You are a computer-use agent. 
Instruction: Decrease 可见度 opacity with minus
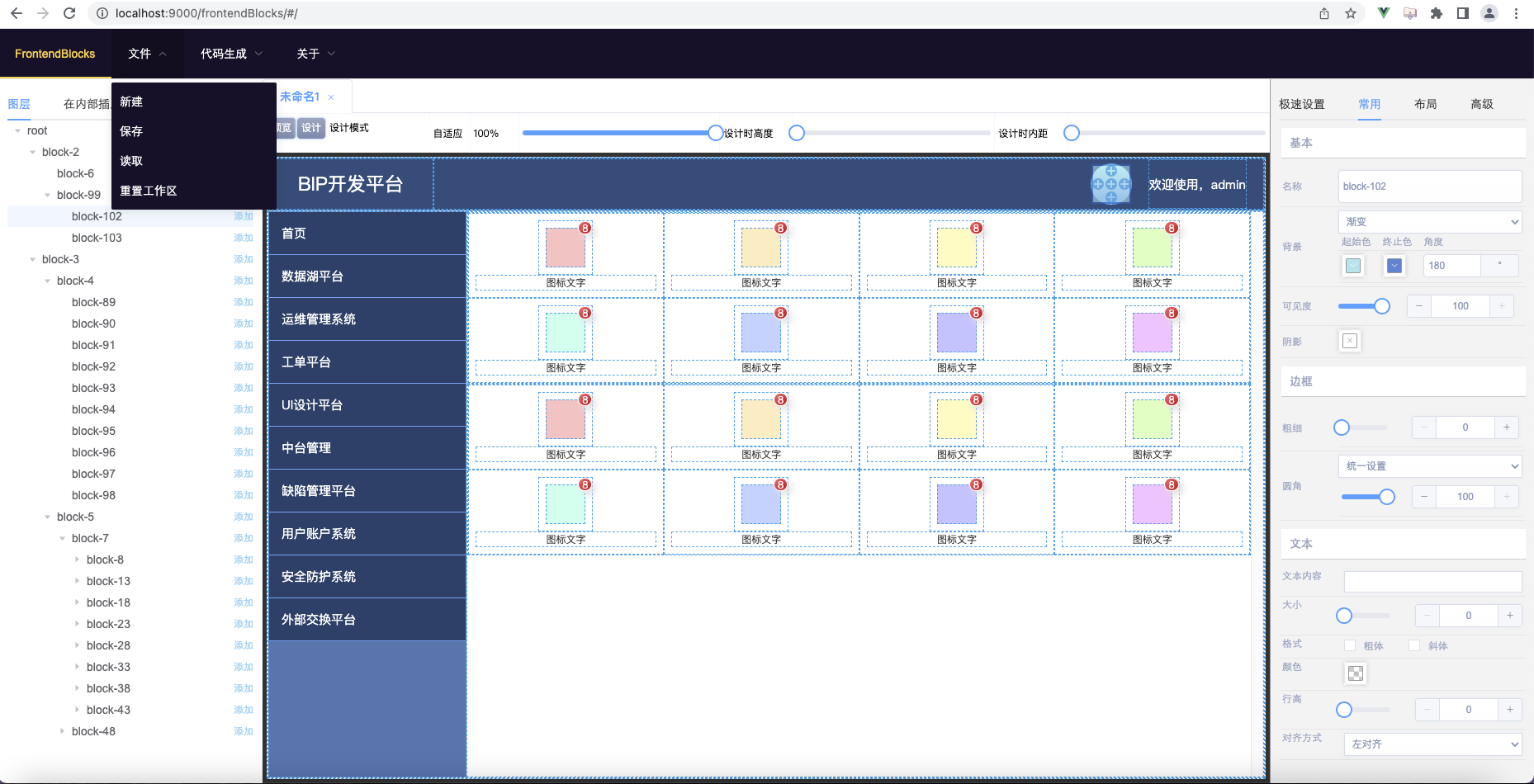[x=1419, y=305]
